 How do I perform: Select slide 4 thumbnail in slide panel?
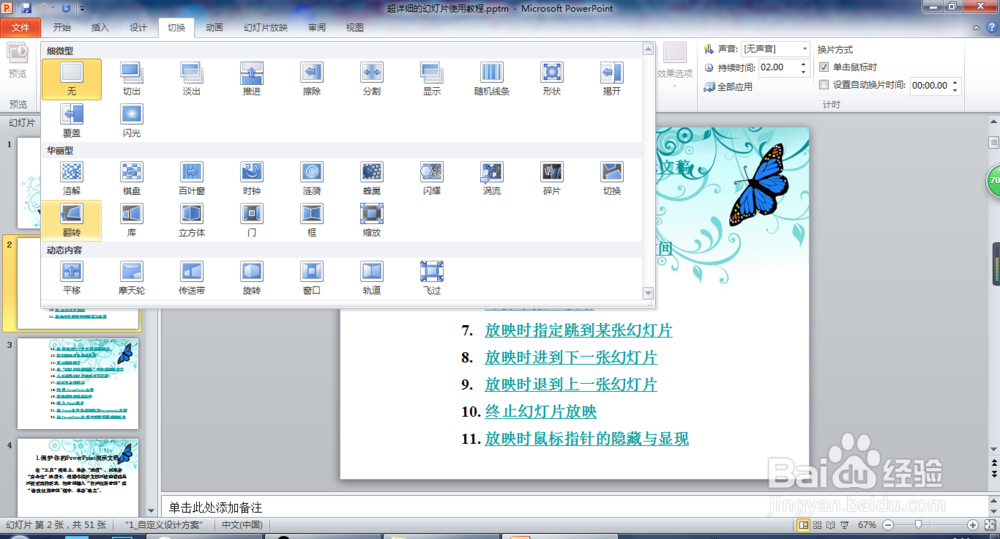coord(78,477)
